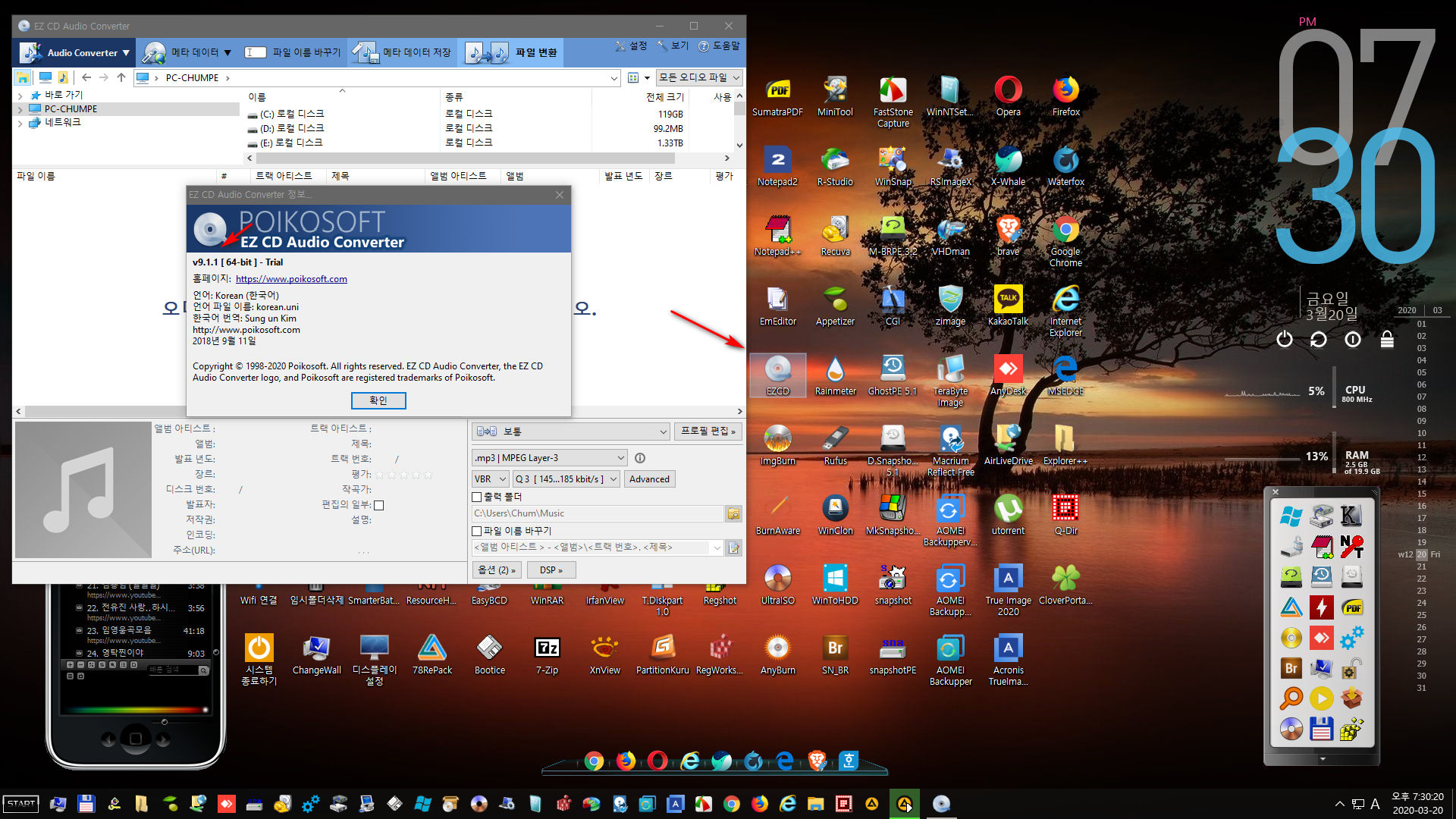Screen dimensions: 1456x819
Task: Open the 7-Zip desktop icon
Action: pyautogui.click(x=547, y=655)
